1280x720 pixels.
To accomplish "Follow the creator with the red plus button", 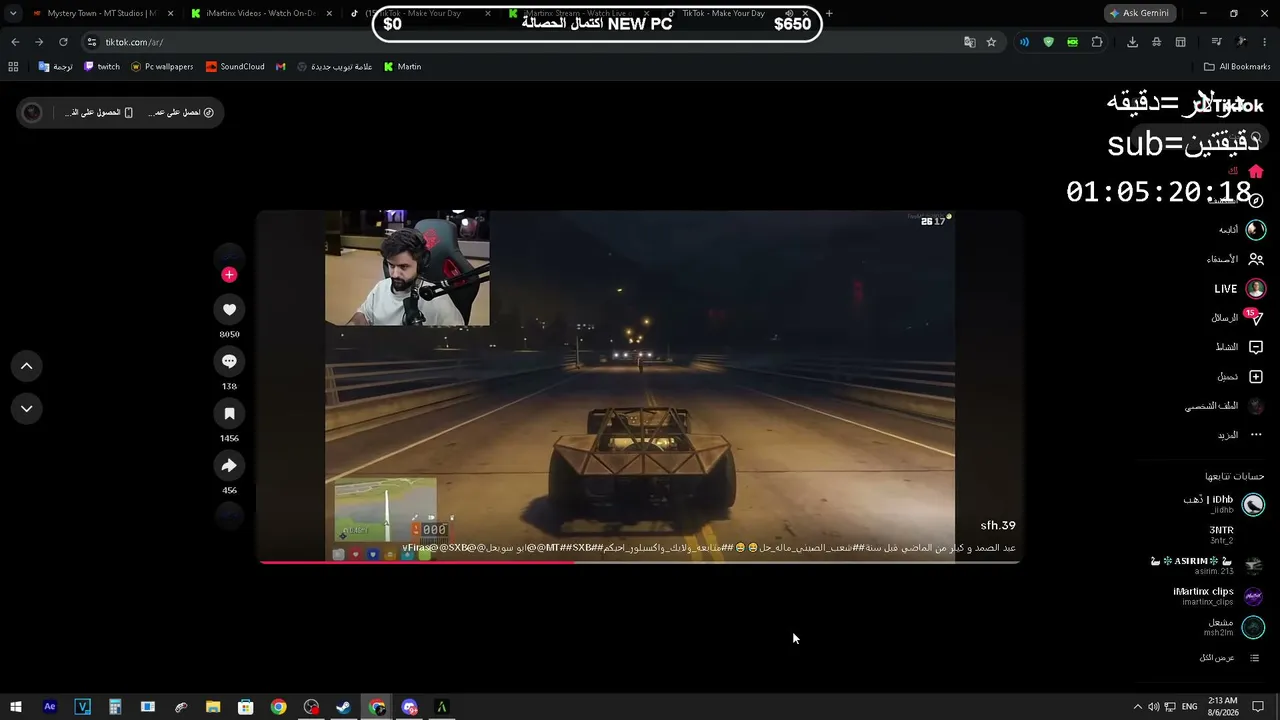I will [x=229, y=275].
